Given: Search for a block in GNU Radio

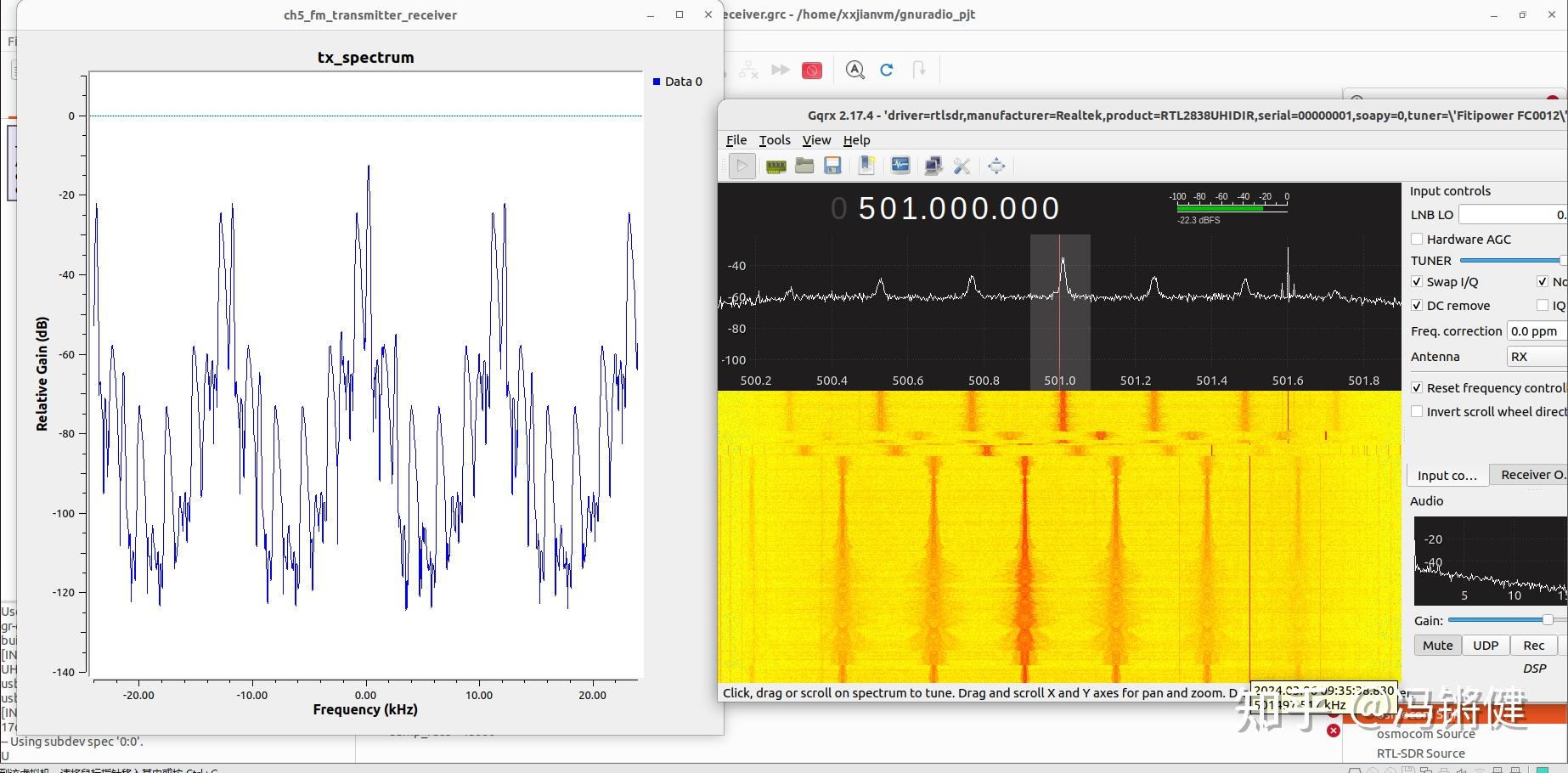Looking at the screenshot, I should 855,70.
